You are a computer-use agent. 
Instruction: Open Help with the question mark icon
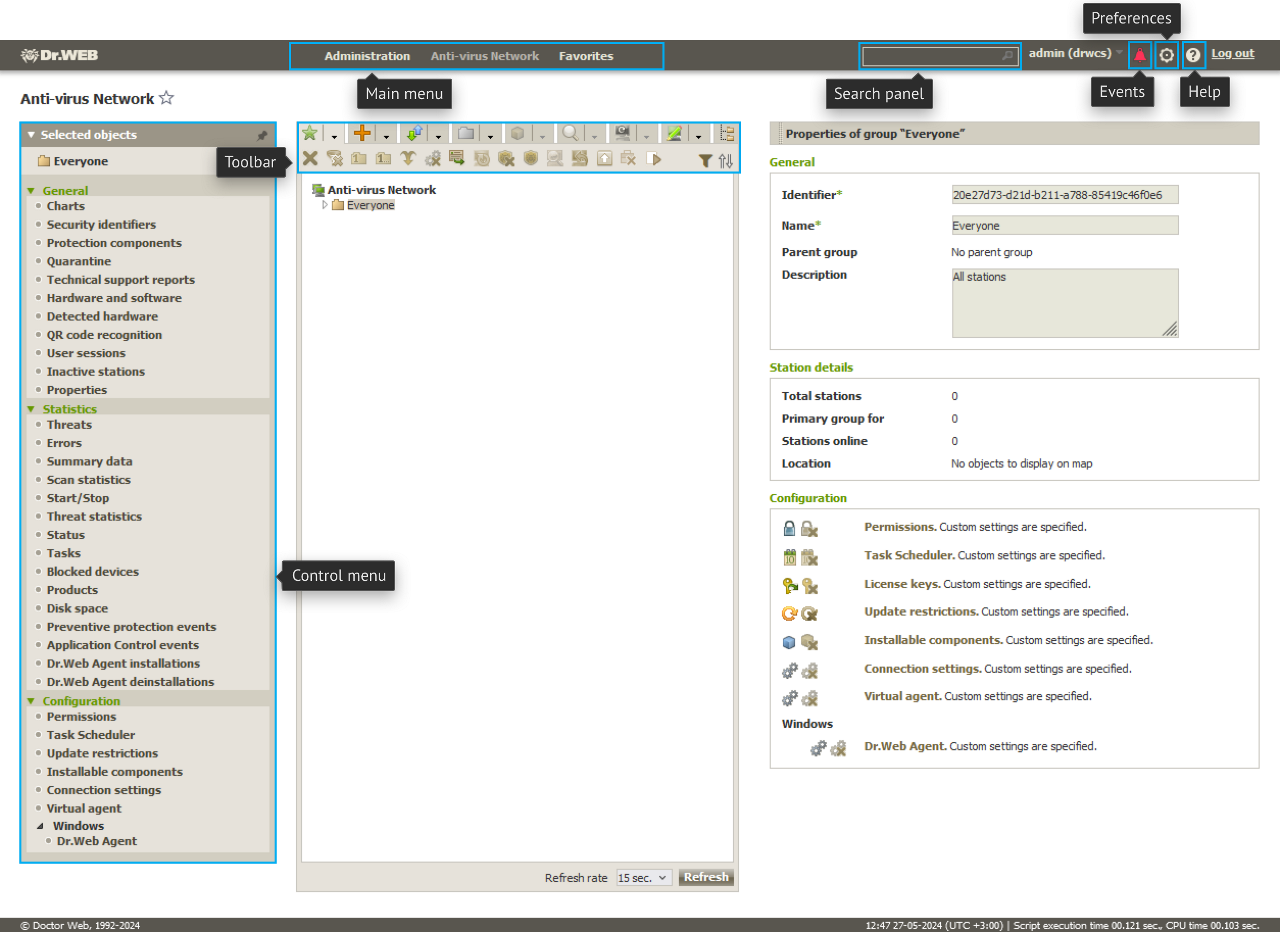(1193, 55)
